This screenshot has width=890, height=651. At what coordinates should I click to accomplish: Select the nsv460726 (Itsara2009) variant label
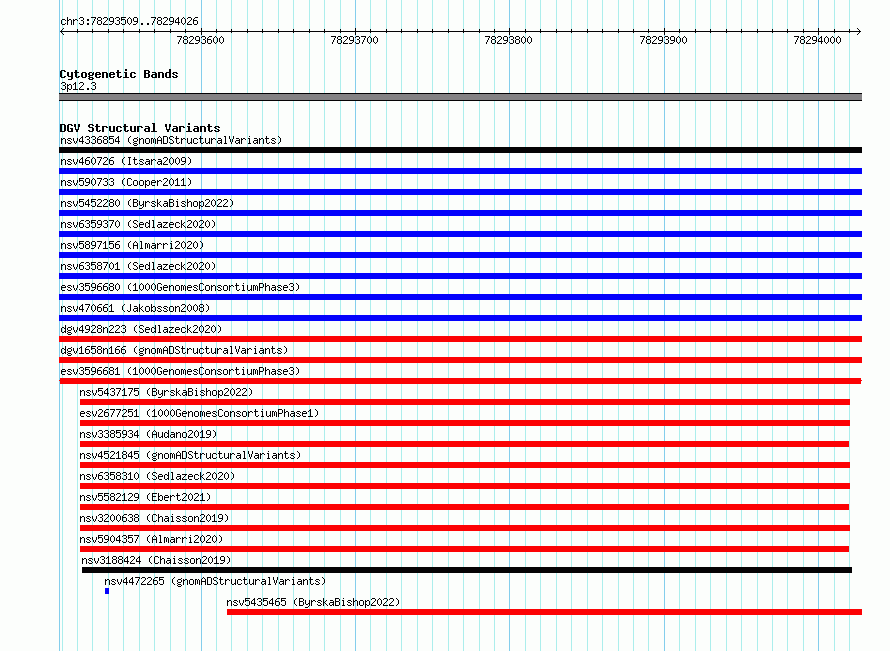click(x=126, y=161)
